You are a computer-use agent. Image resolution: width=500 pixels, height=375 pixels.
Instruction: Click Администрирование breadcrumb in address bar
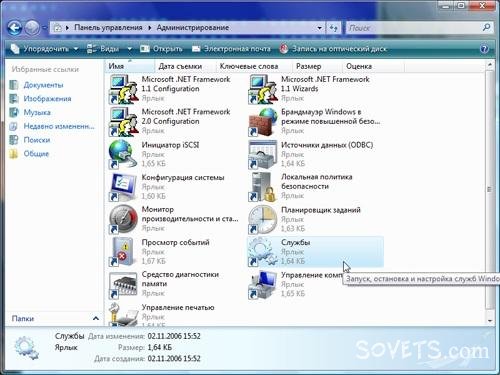(x=193, y=28)
